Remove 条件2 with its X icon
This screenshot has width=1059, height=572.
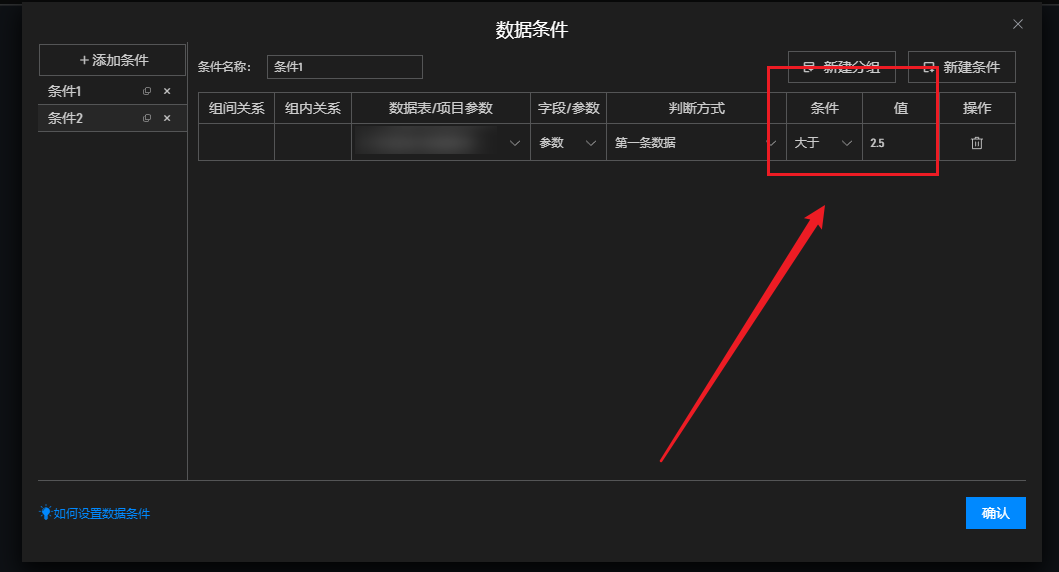tap(167, 118)
